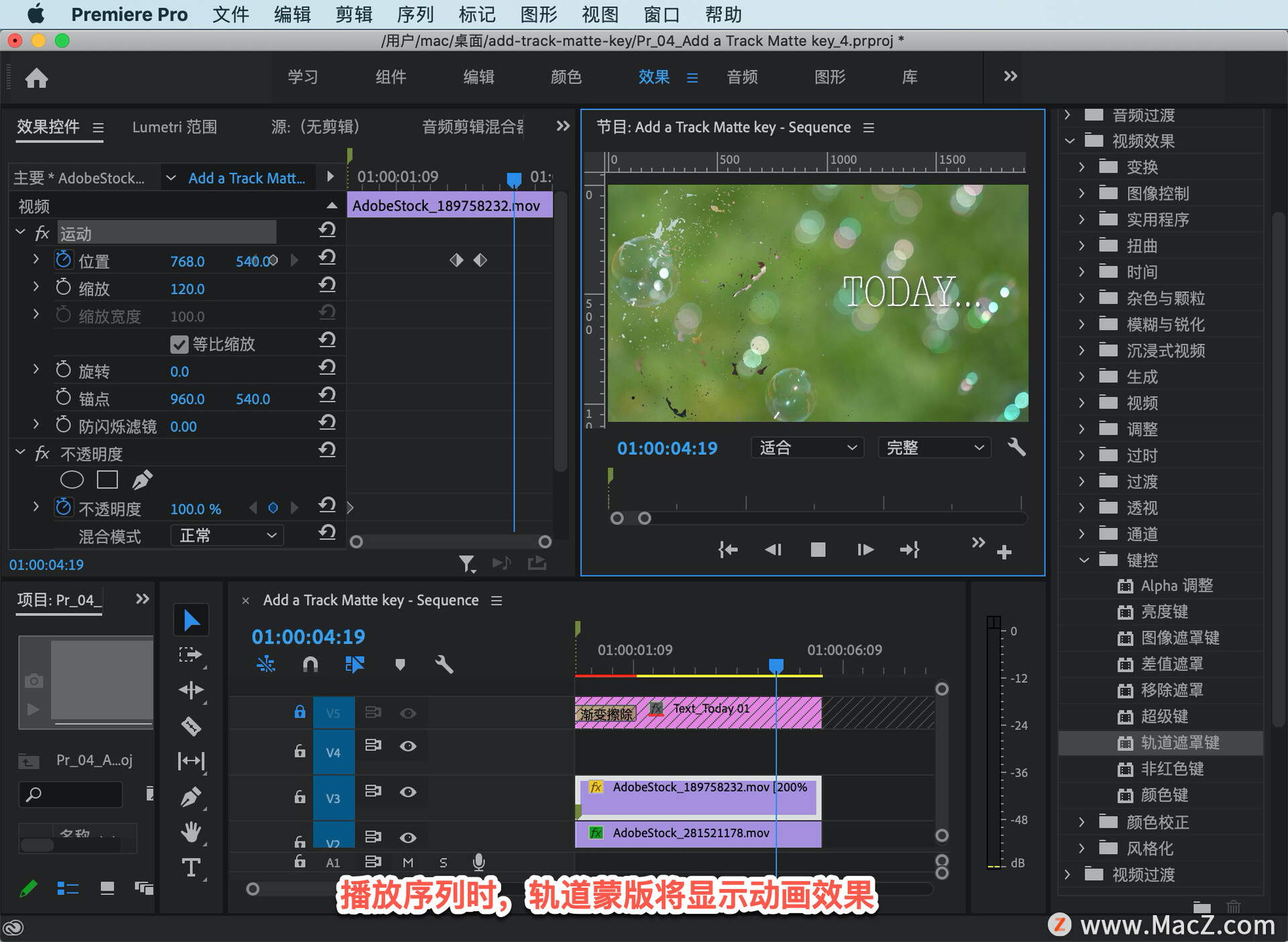
Task: Open program monitor button editor plus
Action: [x=1004, y=552]
